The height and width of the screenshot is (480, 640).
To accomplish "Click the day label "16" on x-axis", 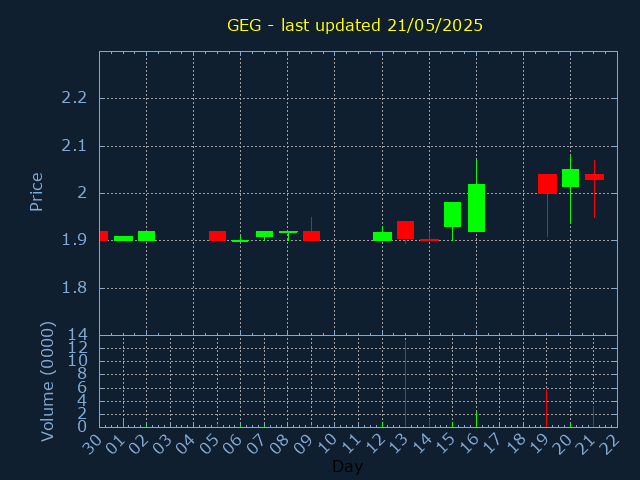I will pyautogui.click(x=469, y=444).
